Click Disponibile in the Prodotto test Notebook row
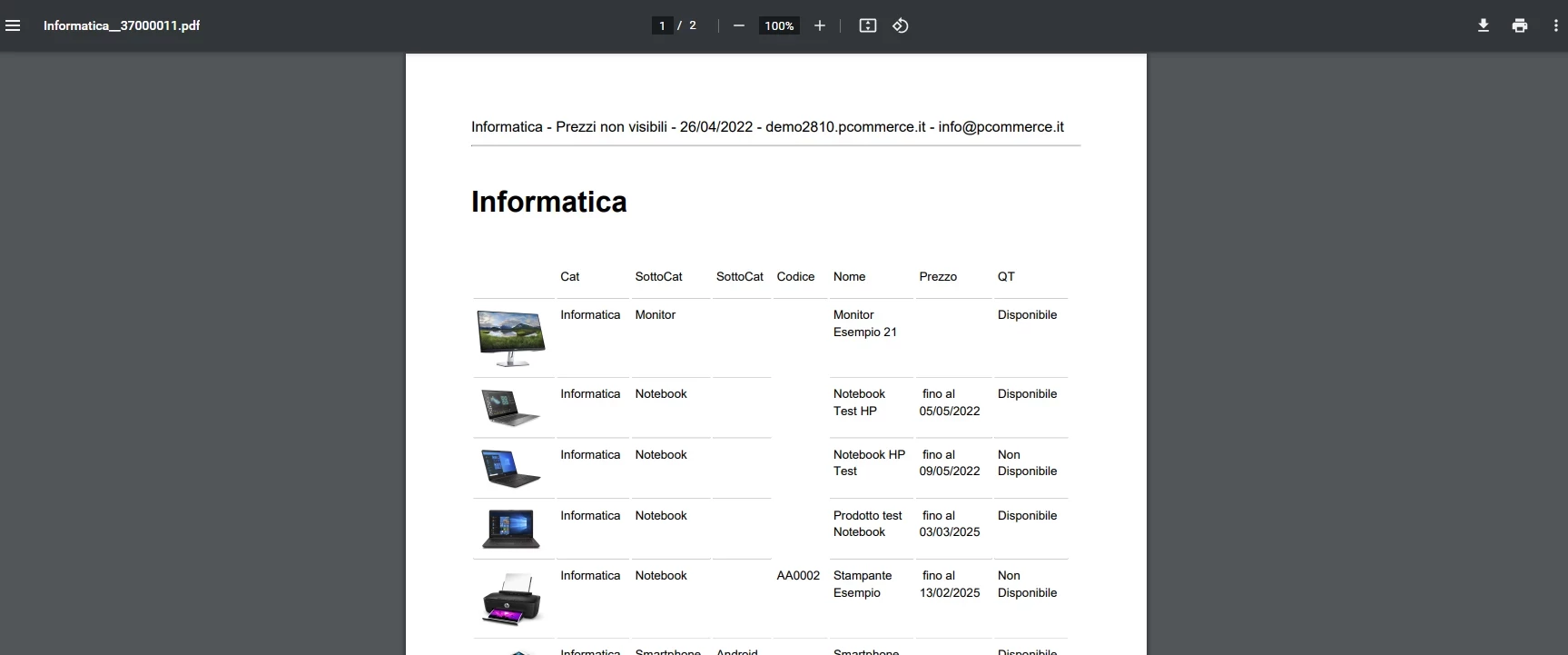The height and width of the screenshot is (655, 1568). click(1027, 515)
